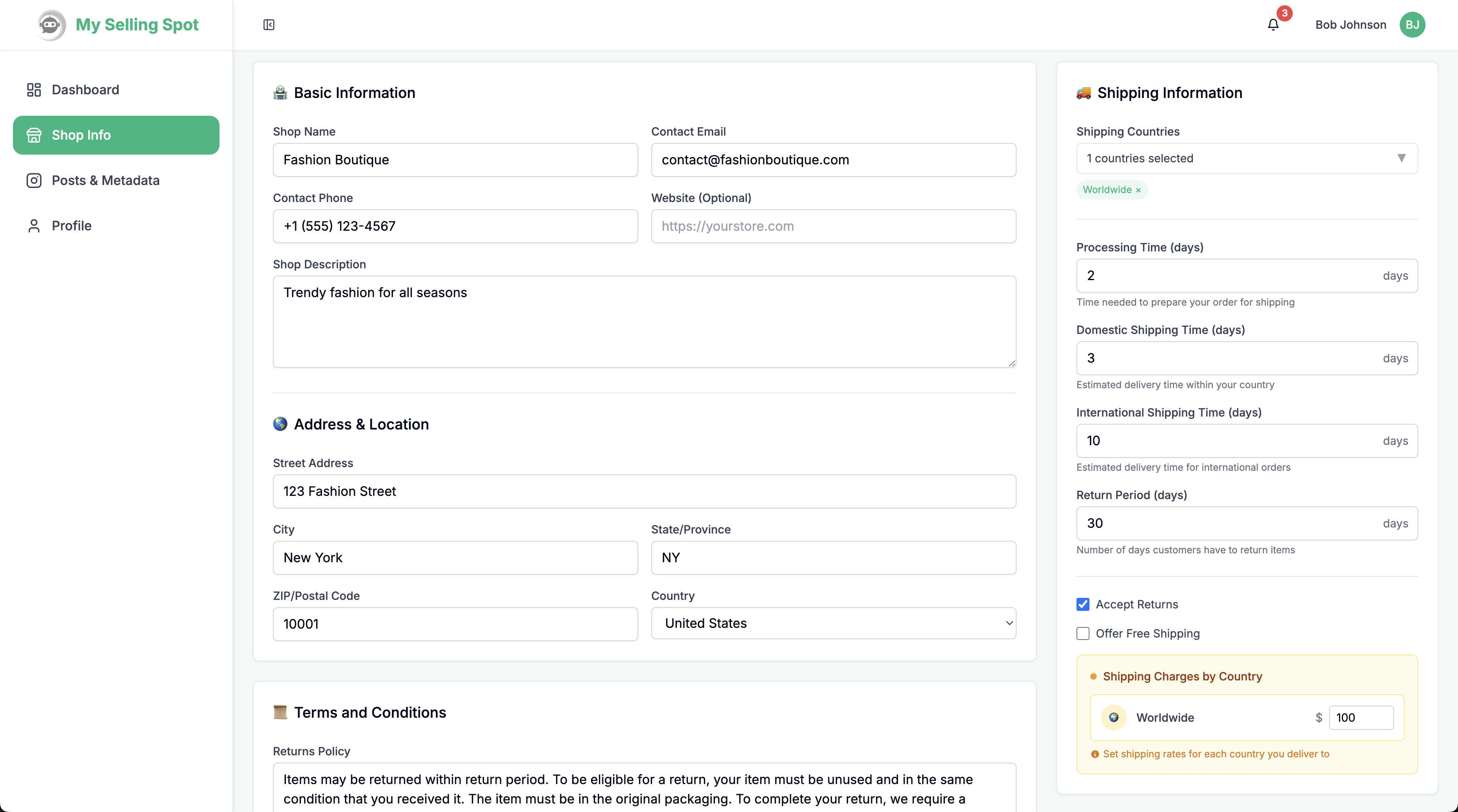Edit the Worldwide shipping charge amount field

pos(1361,718)
